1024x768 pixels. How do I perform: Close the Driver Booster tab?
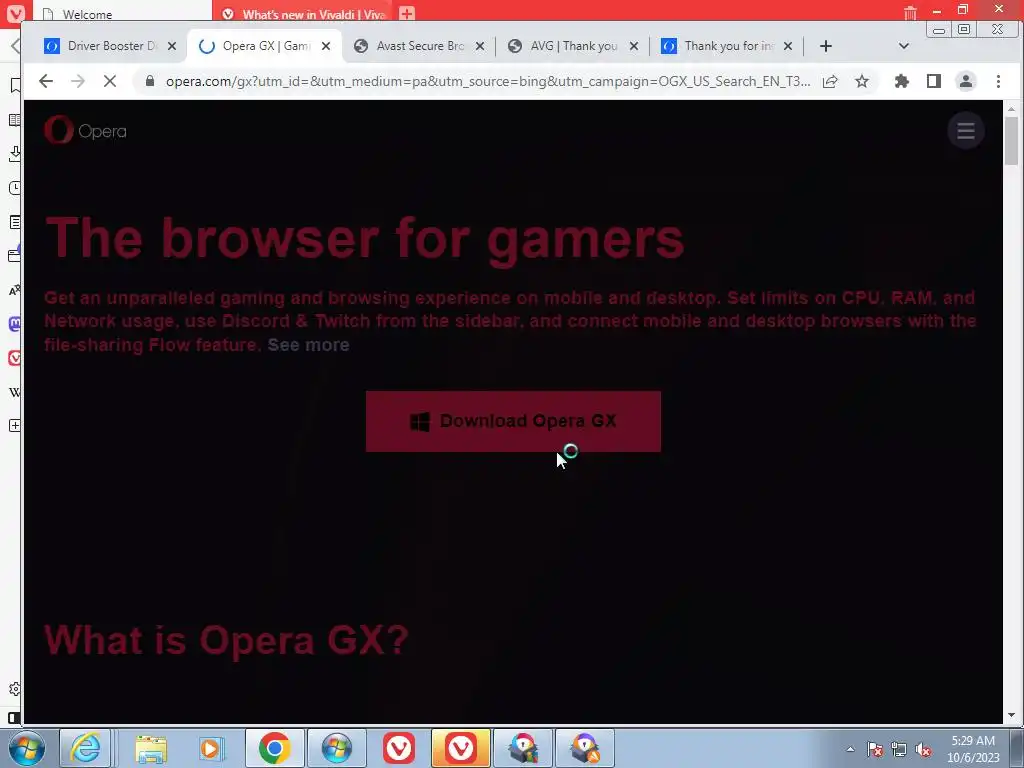click(172, 46)
